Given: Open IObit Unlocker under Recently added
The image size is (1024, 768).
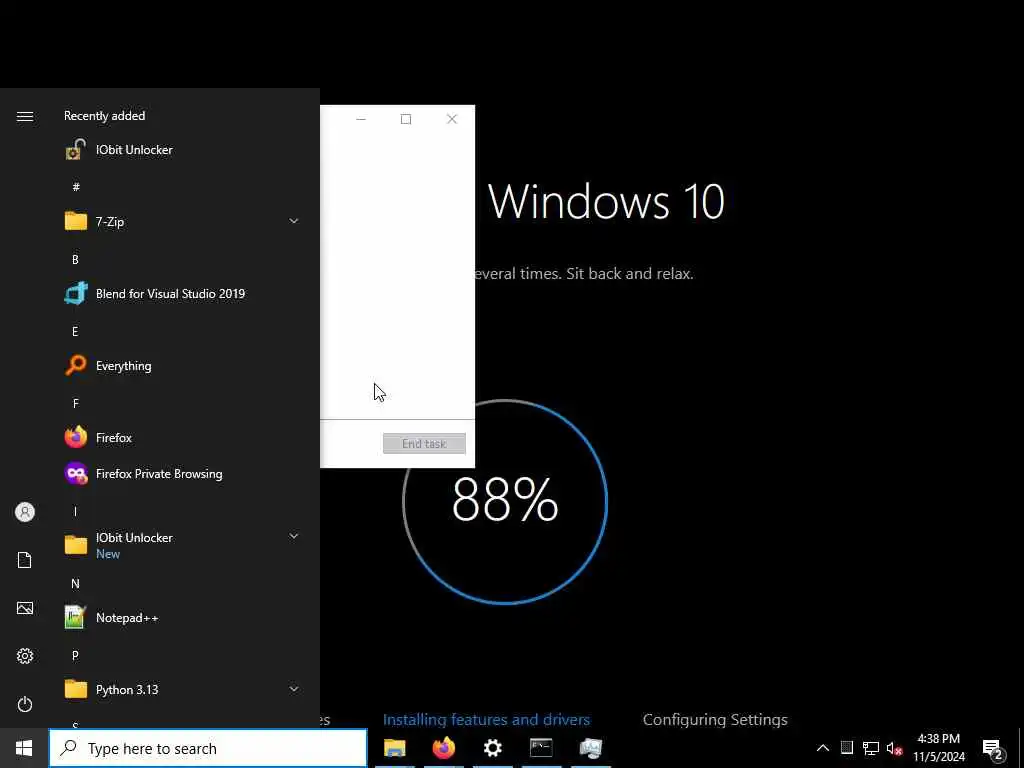Looking at the screenshot, I should click(183, 150).
